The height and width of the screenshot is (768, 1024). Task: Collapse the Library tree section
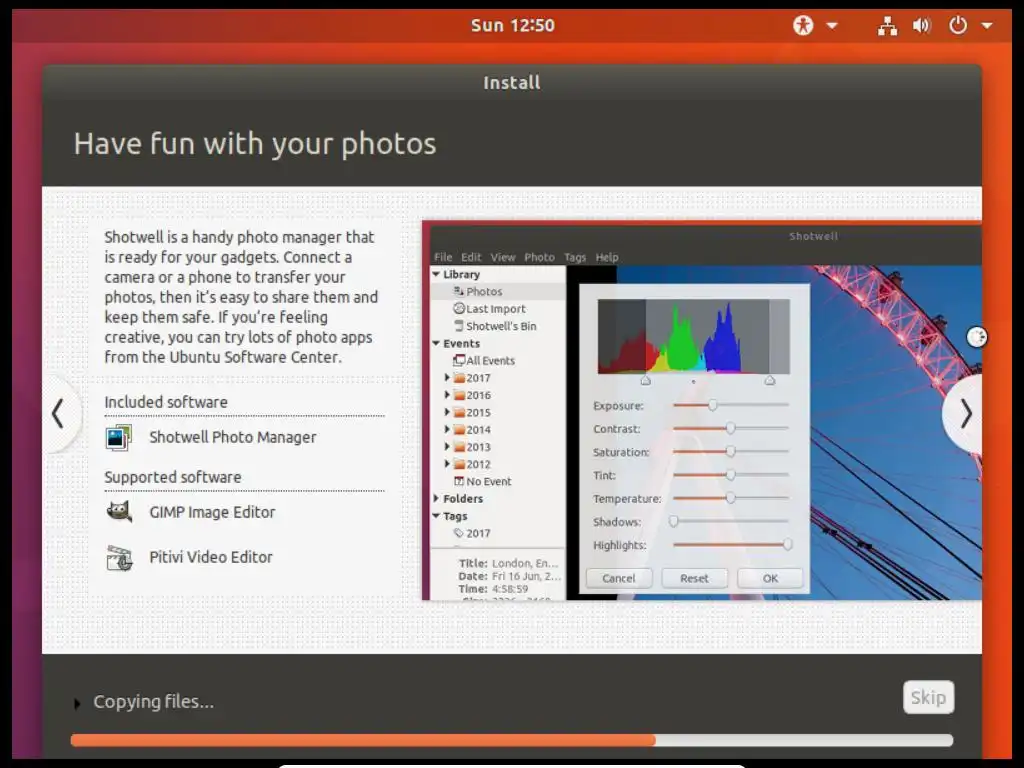(x=436, y=274)
